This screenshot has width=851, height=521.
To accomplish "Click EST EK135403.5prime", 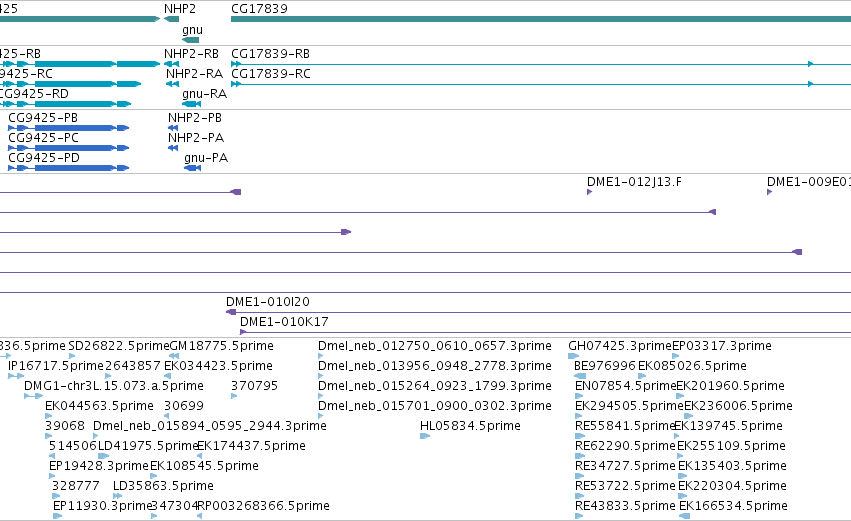I will [x=732, y=466].
